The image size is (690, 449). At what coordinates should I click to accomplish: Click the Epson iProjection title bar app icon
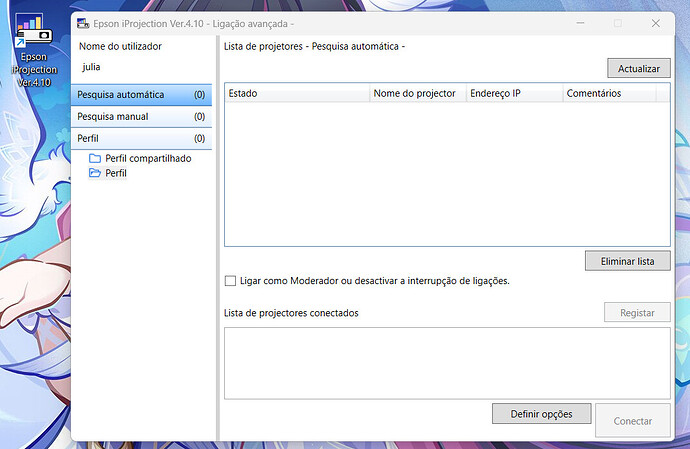click(83, 24)
